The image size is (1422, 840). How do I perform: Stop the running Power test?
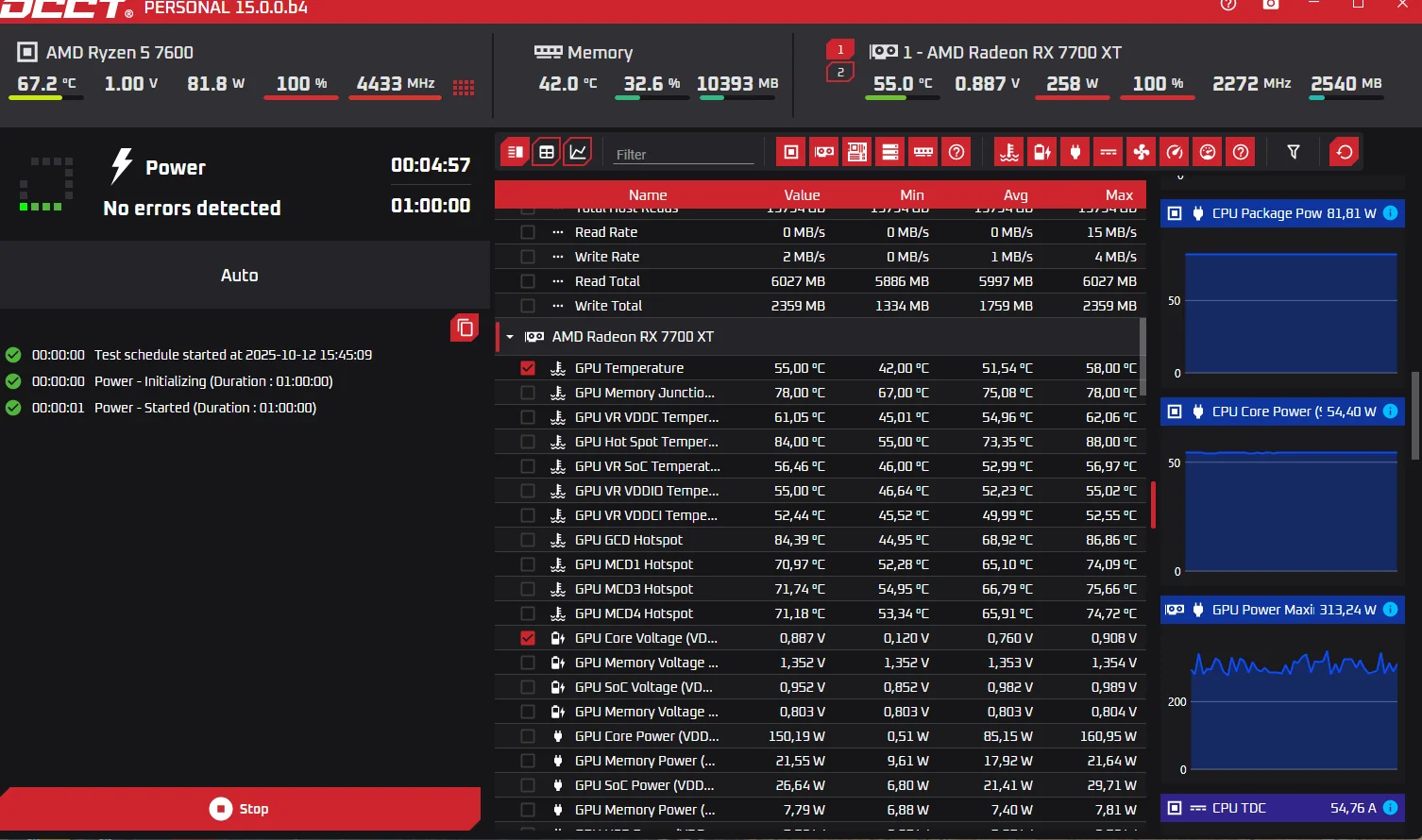click(240, 809)
